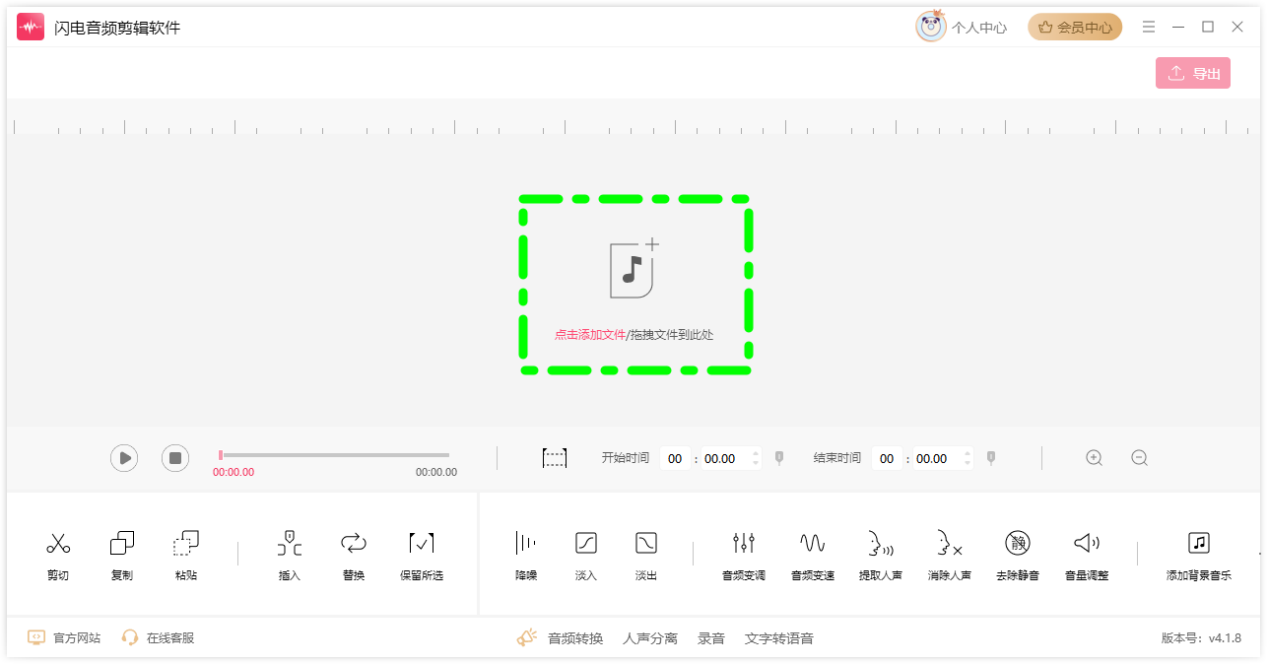Increase start time with up stepper

[755, 453]
